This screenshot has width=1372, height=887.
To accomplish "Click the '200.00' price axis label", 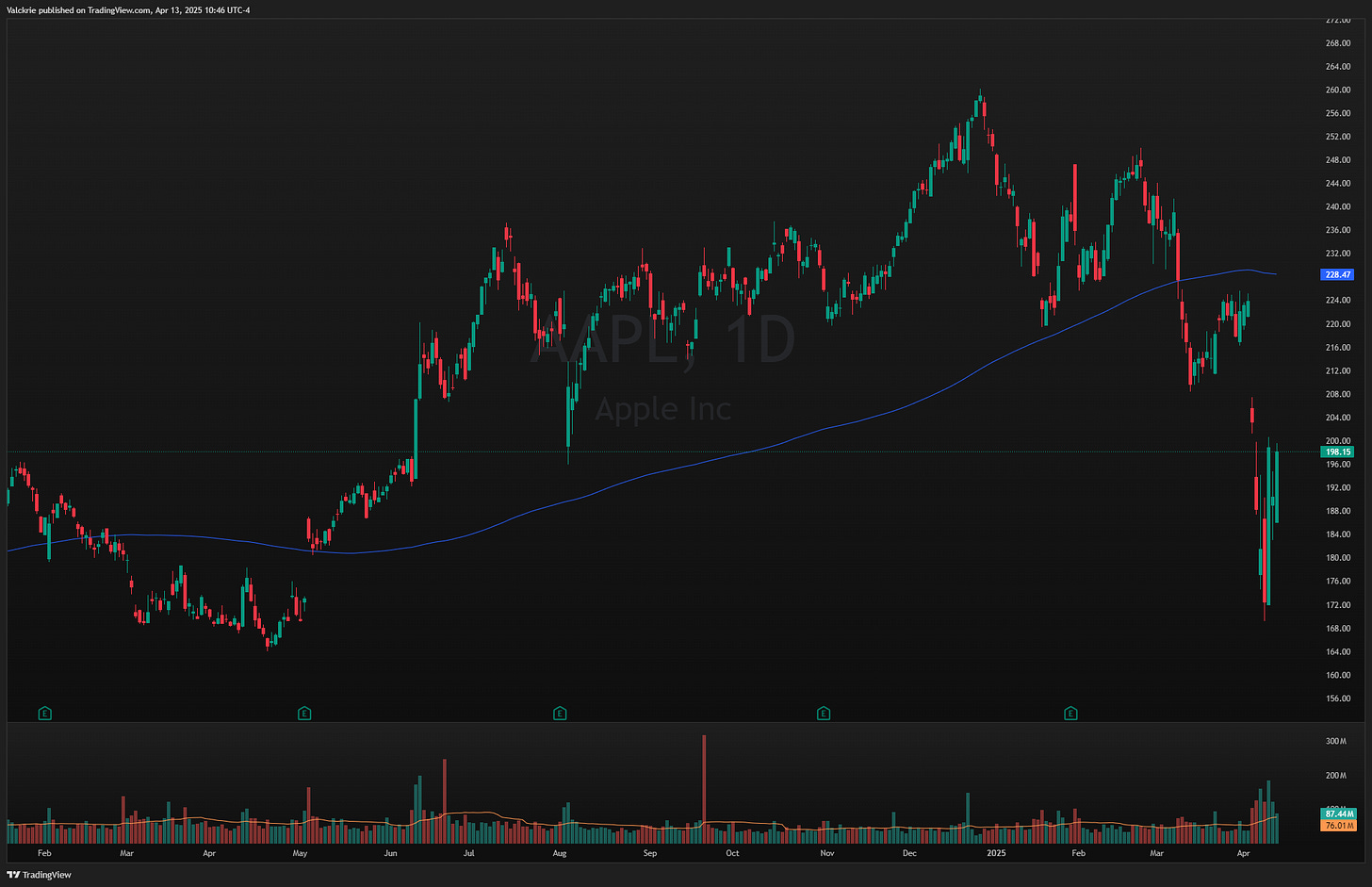I will click(x=1338, y=440).
